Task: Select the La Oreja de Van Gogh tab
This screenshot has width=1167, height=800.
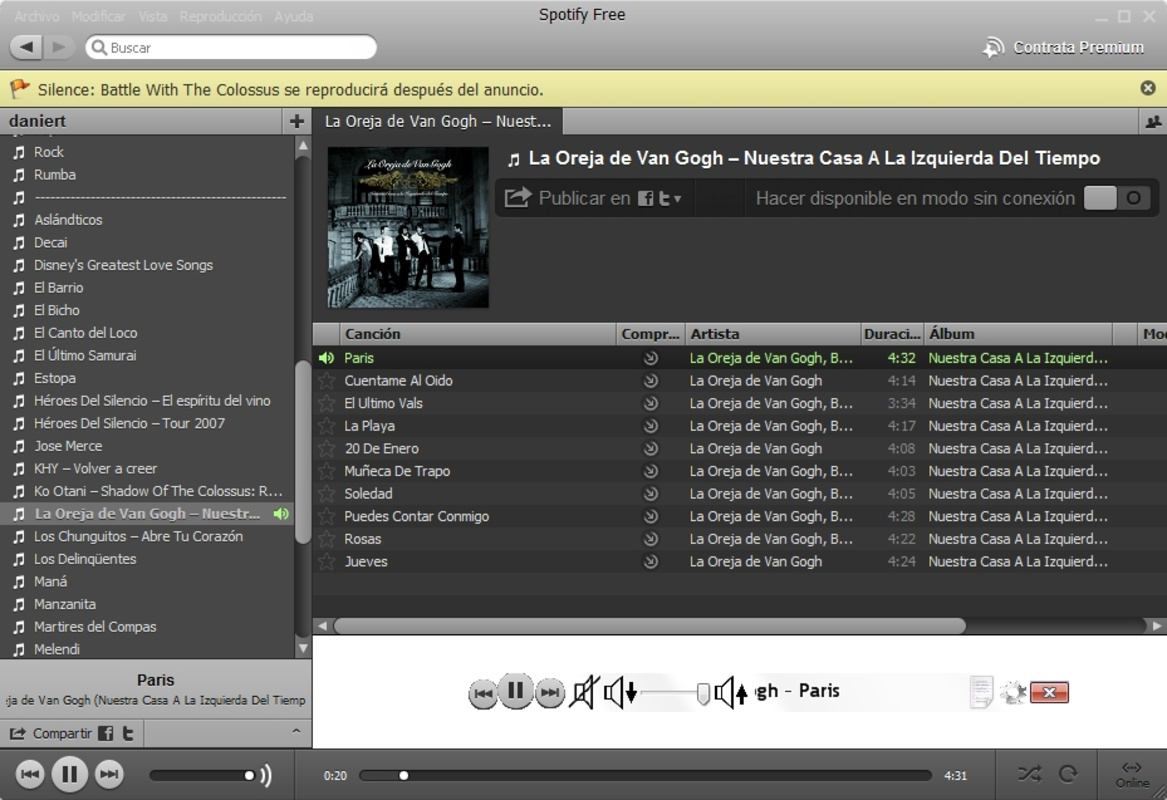Action: click(x=438, y=121)
